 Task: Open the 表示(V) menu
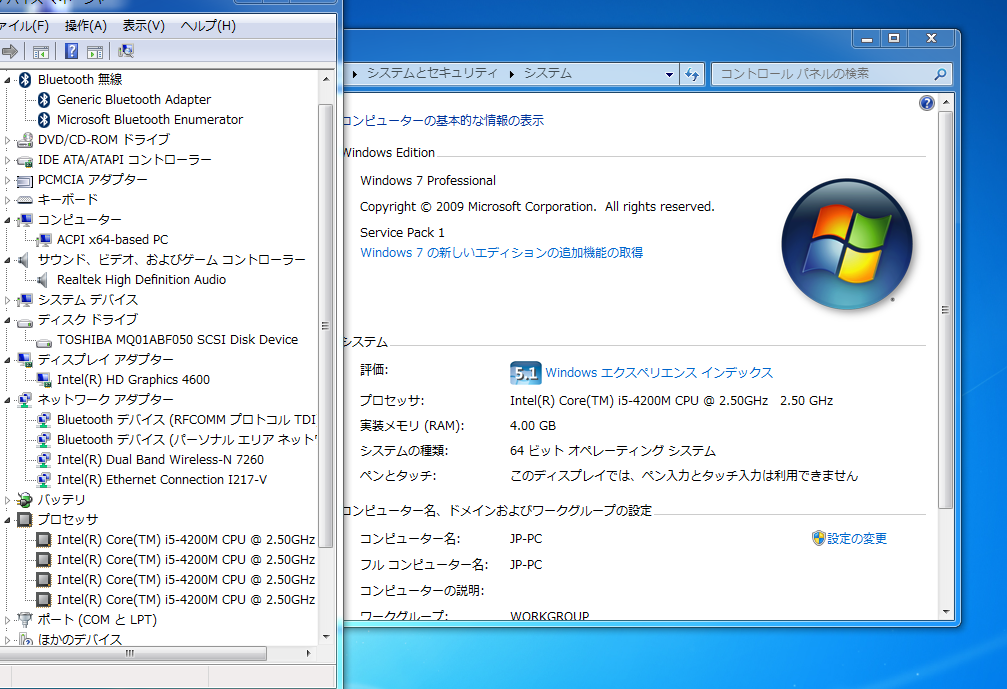pos(144,26)
